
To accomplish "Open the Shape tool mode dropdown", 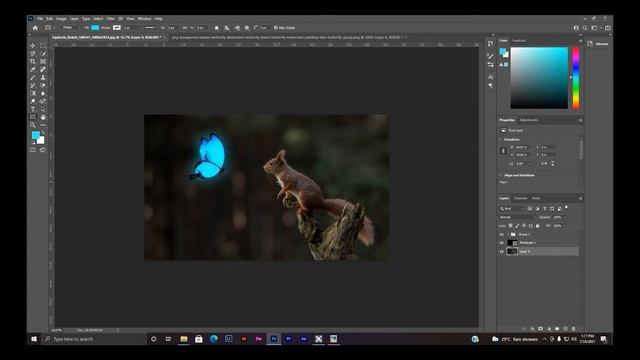I will pyautogui.click(x=71, y=28).
